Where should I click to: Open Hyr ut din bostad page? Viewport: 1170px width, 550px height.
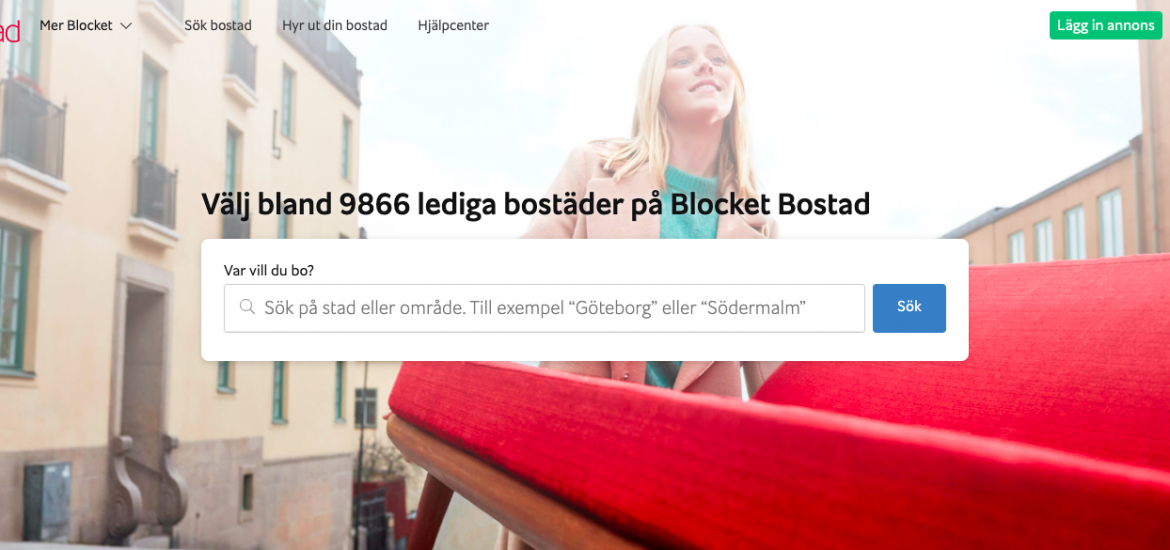(334, 25)
